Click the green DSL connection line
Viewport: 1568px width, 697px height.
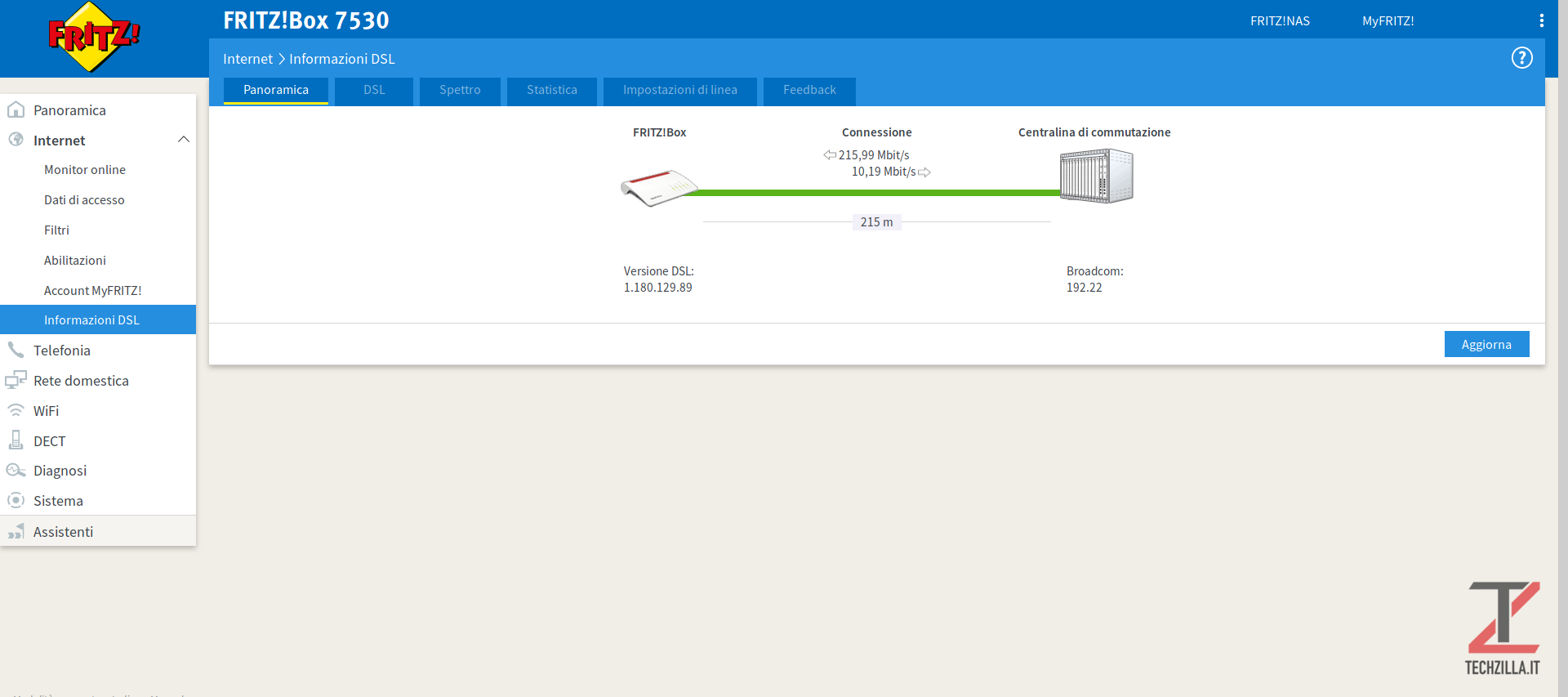[x=878, y=193]
